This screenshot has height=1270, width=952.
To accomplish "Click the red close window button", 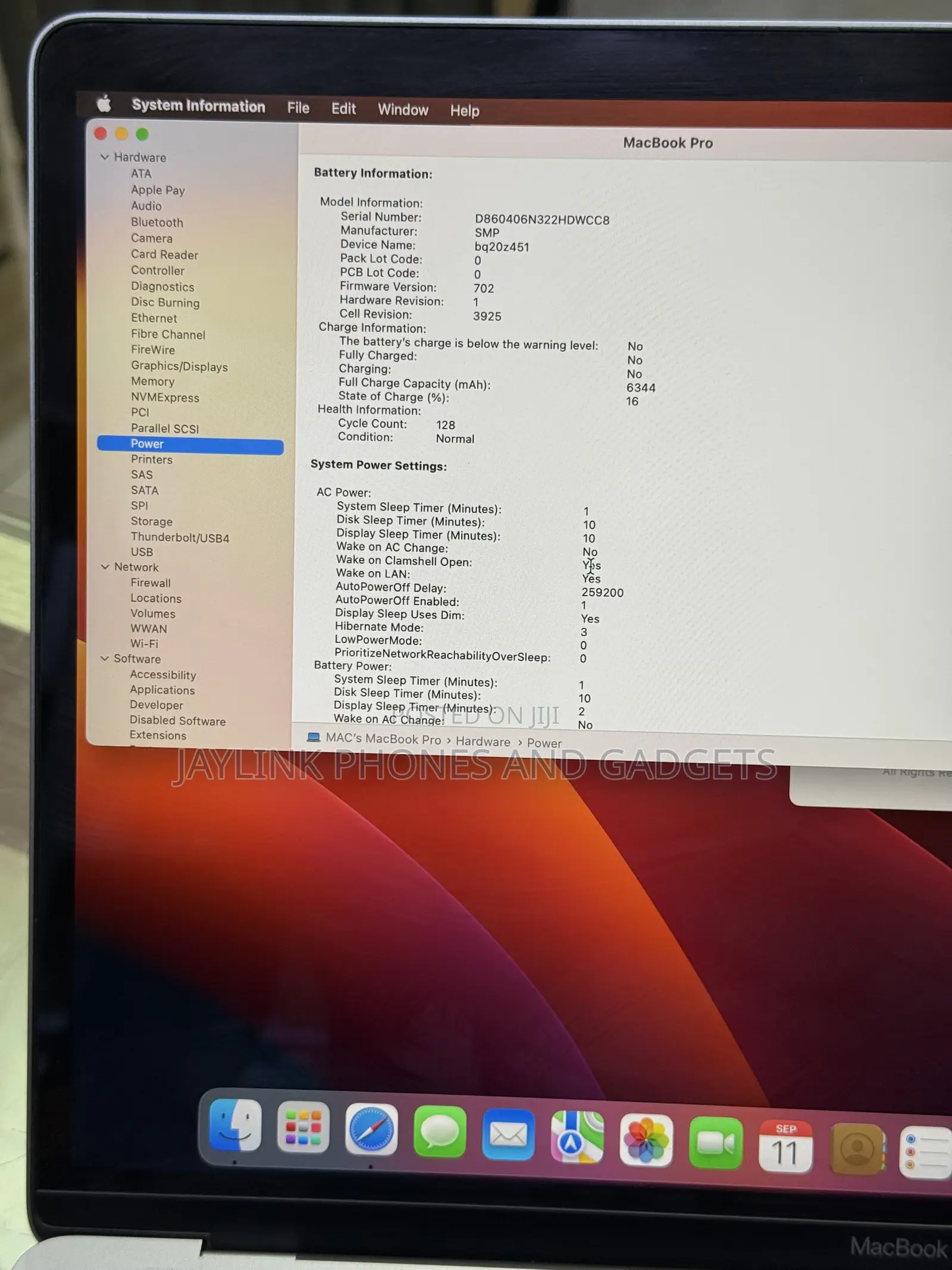I will (x=101, y=133).
